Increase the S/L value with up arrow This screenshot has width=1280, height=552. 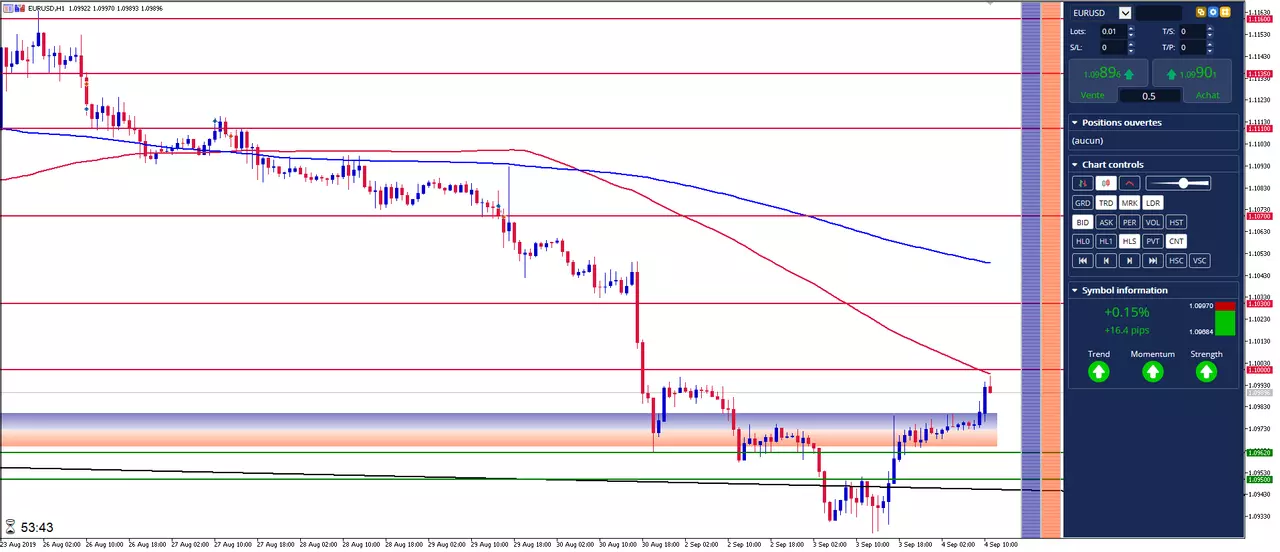(1131, 44)
